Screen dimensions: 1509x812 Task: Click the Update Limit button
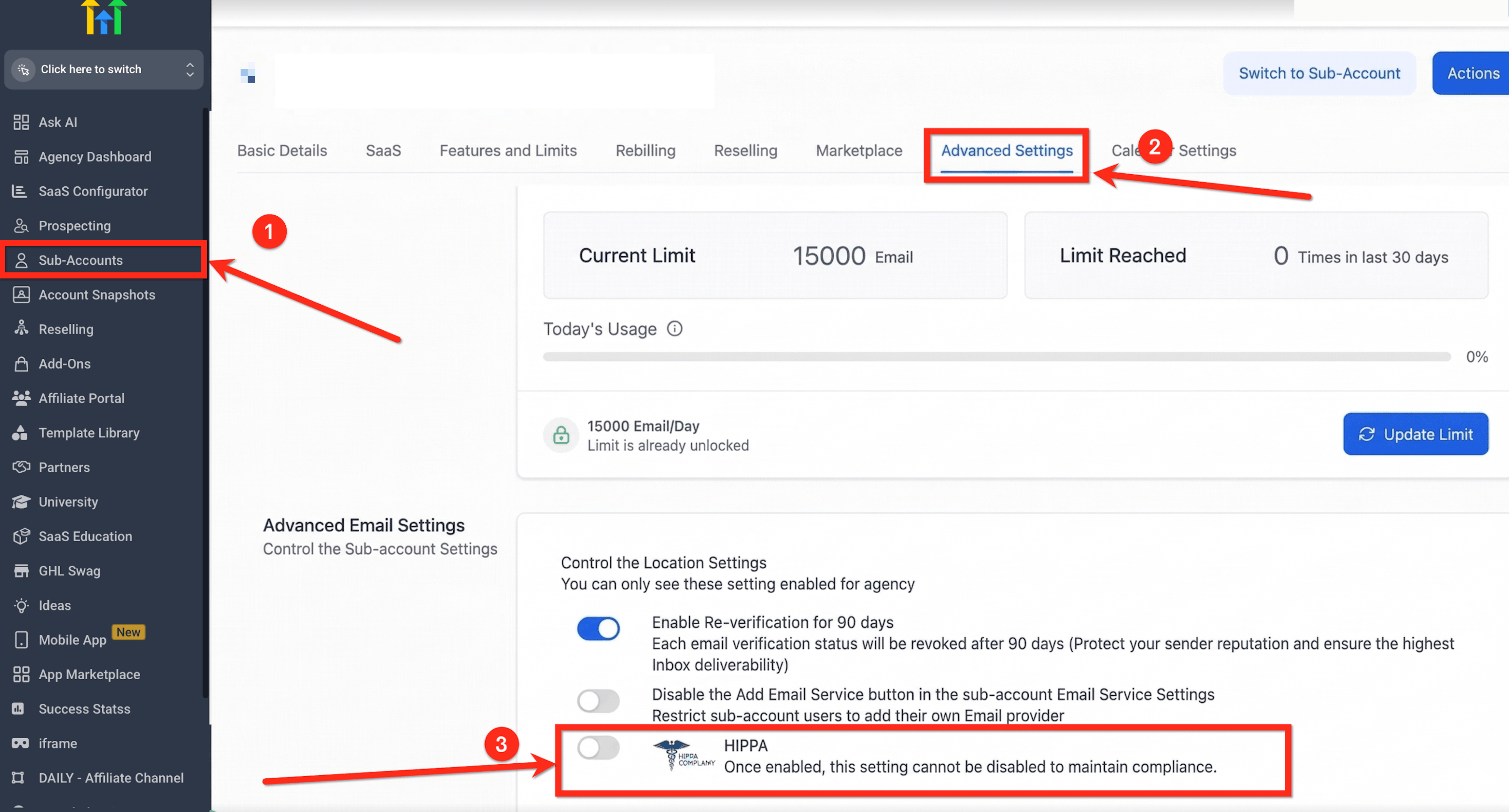click(1415, 434)
